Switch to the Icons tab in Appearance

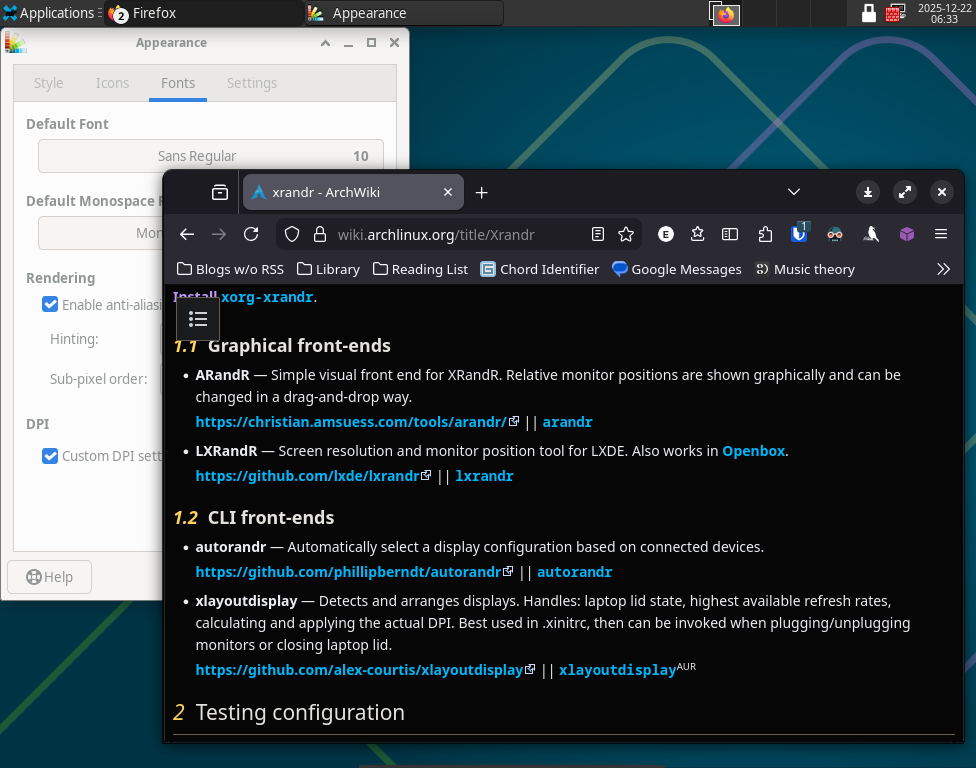[112, 83]
